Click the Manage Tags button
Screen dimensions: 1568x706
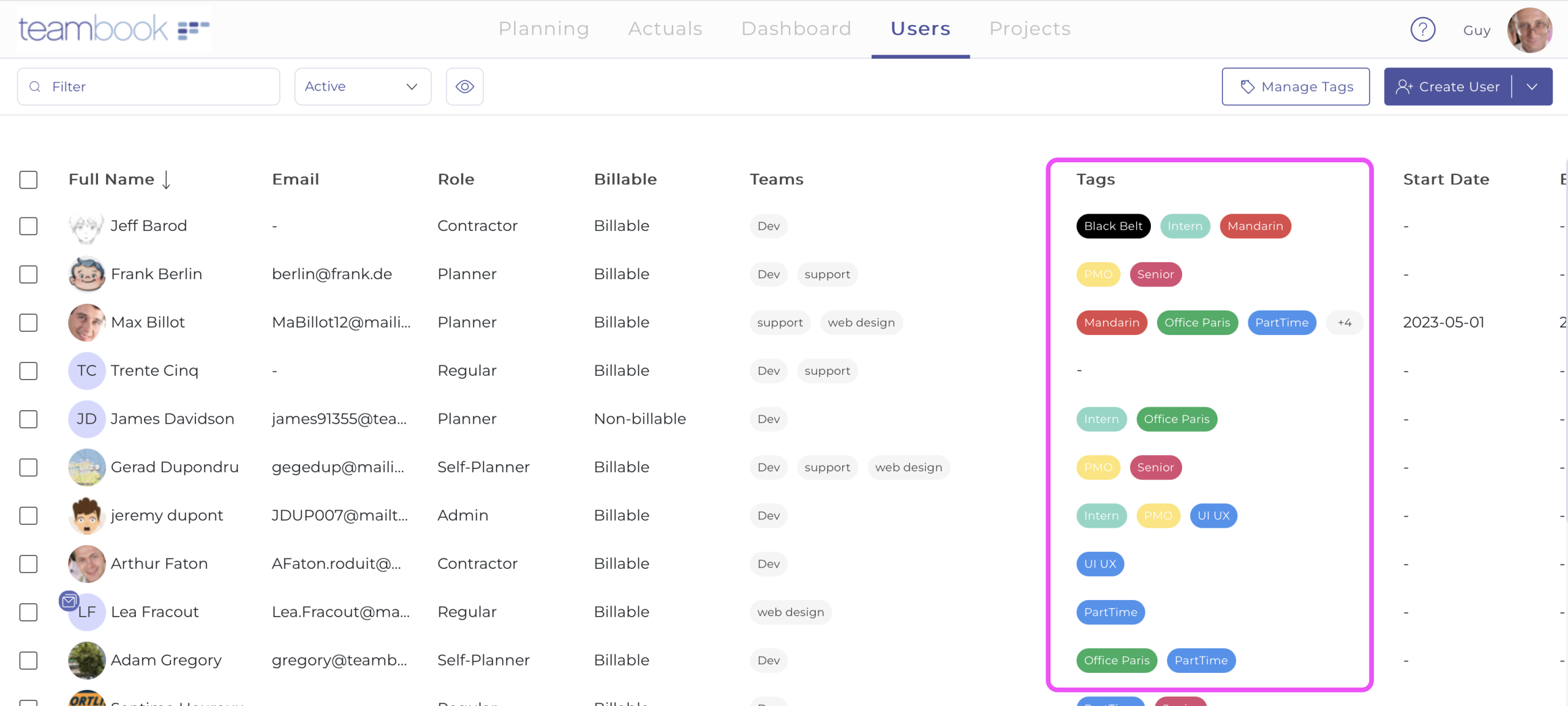click(1295, 87)
